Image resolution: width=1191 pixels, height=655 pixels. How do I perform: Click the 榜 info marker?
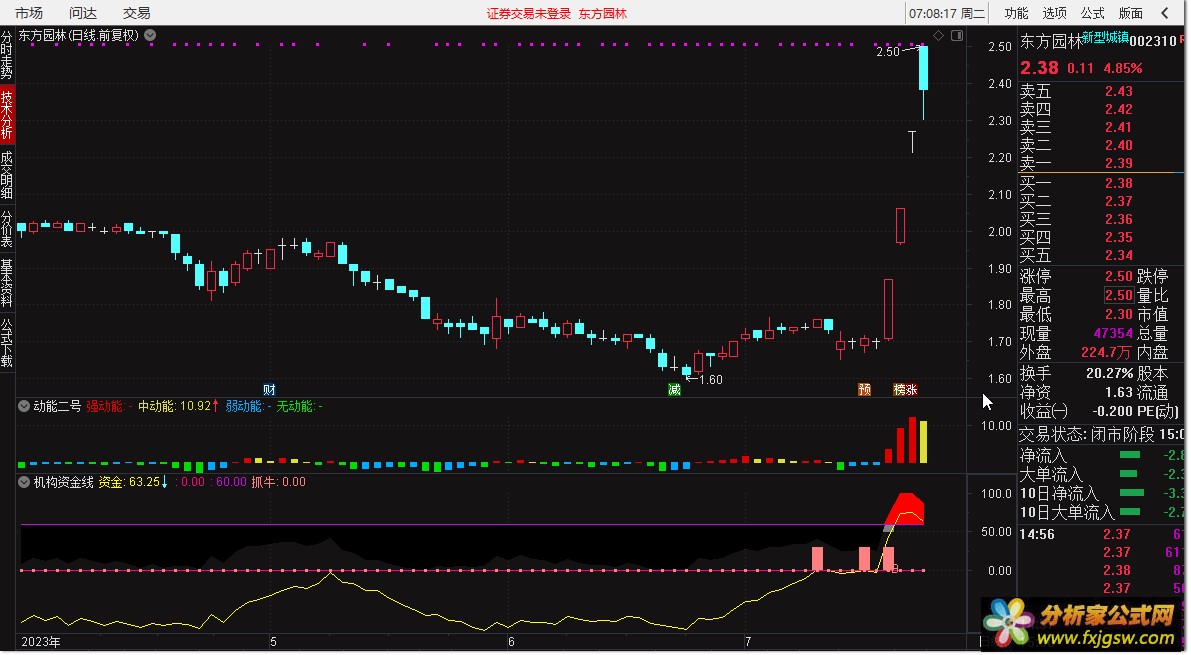click(x=899, y=390)
